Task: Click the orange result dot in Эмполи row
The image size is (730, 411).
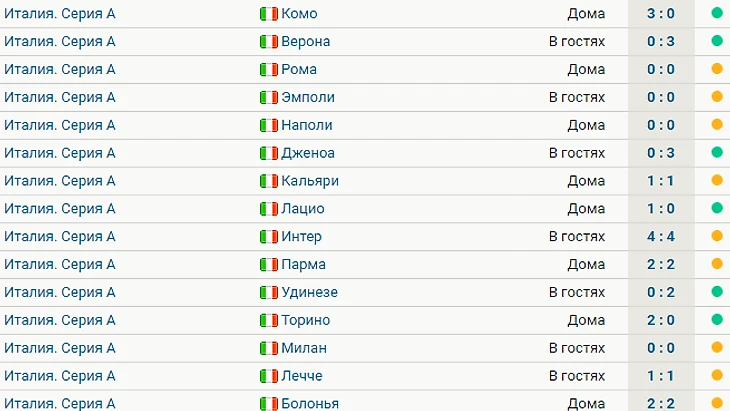Action: pos(717,98)
